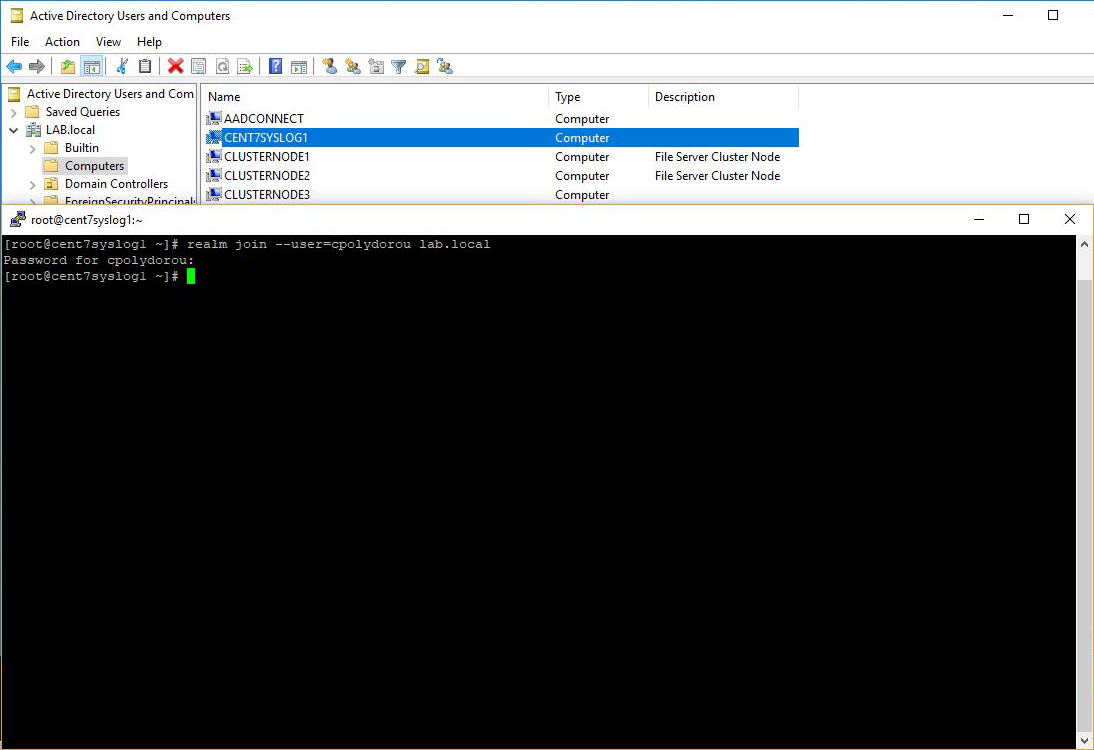
Task: Create a new user with the new user icon
Action: [330, 66]
